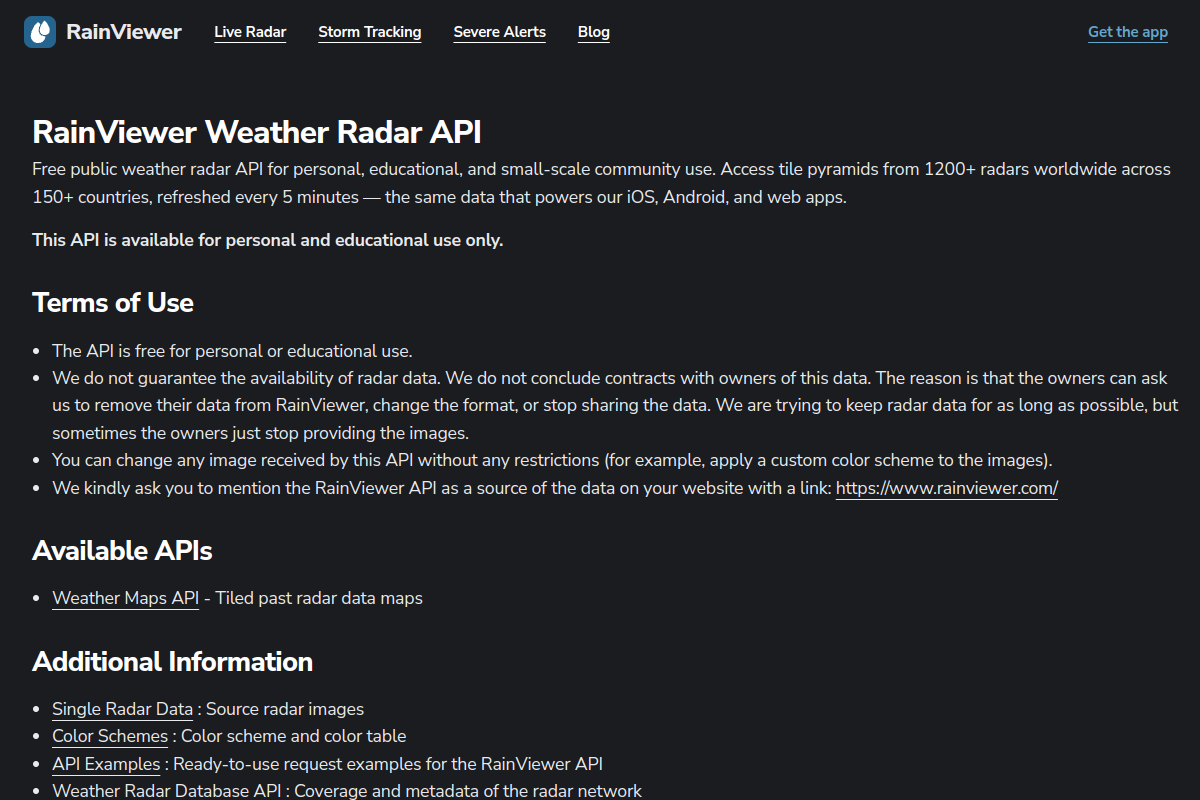
Task: Click 'Source radar images' description text
Action: [285, 709]
